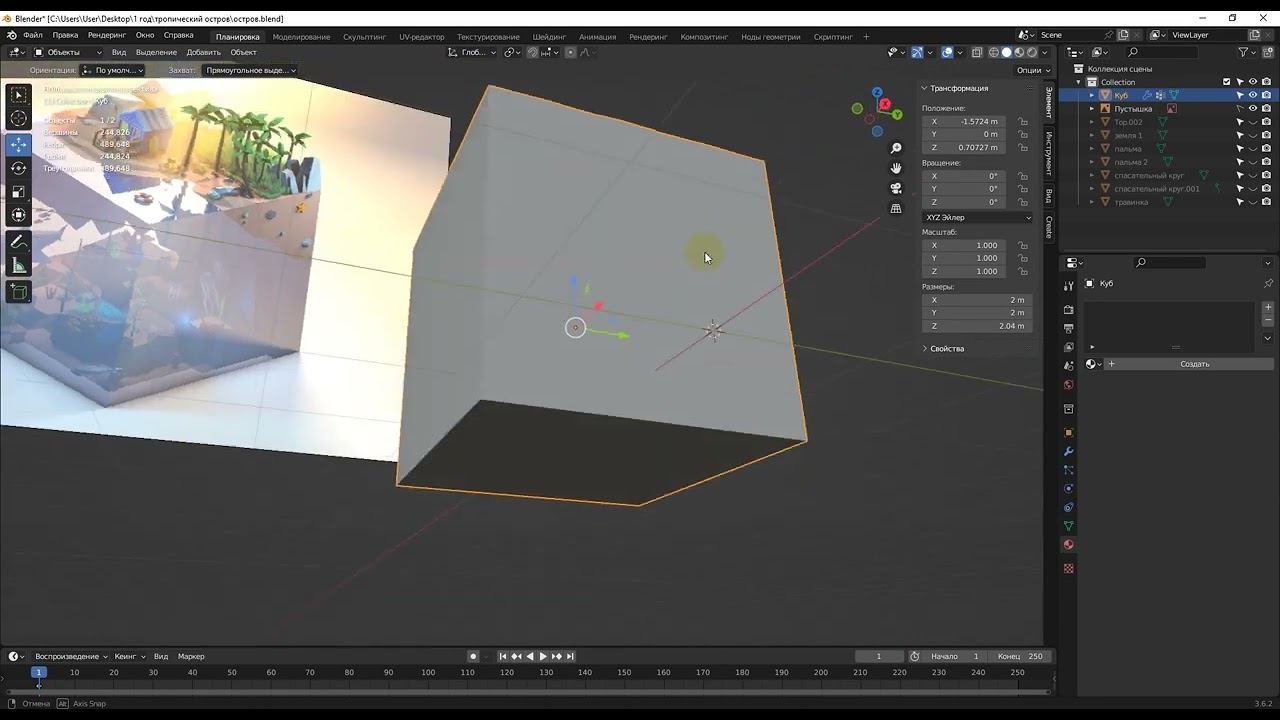The image size is (1280, 720).
Task: Activate the combined Transform tool
Action: click(18, 215)
